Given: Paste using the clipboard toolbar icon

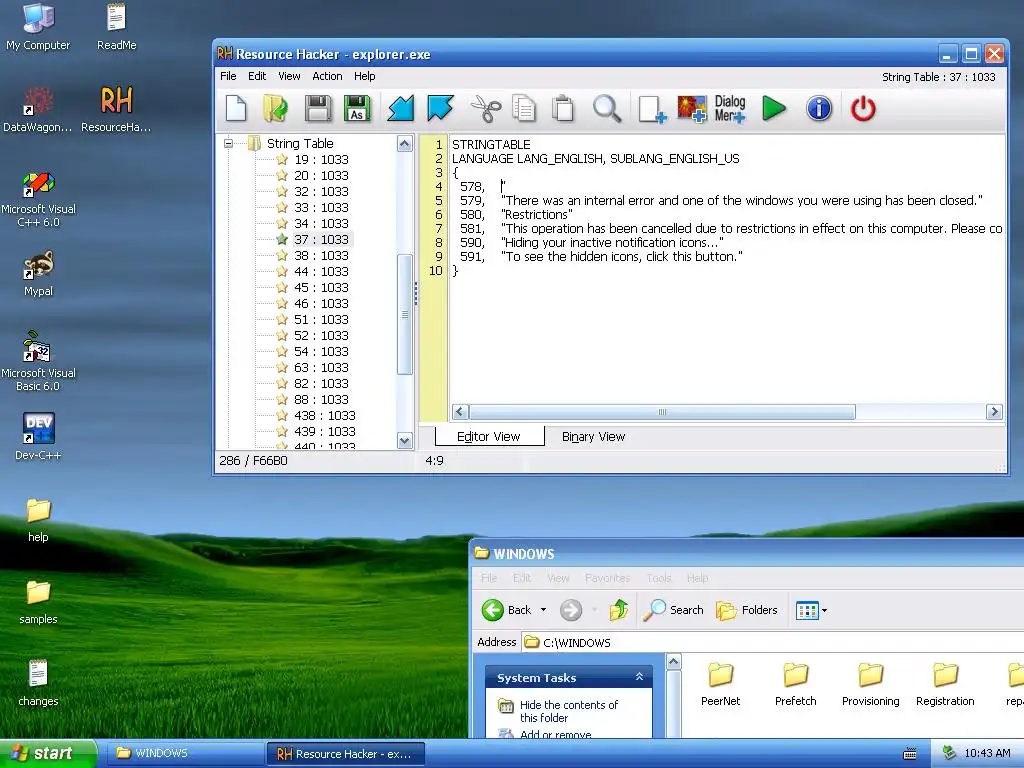Looking at the screenshot, I should coord(562,108).
